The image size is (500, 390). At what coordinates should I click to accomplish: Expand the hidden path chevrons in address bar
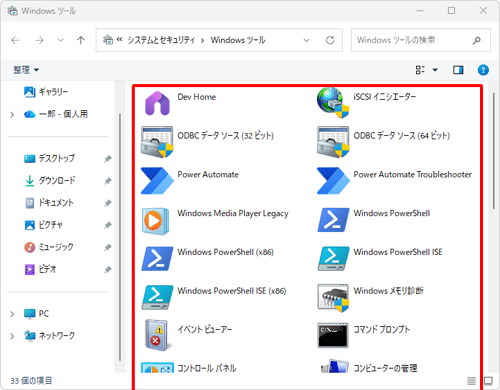(119, 40)
